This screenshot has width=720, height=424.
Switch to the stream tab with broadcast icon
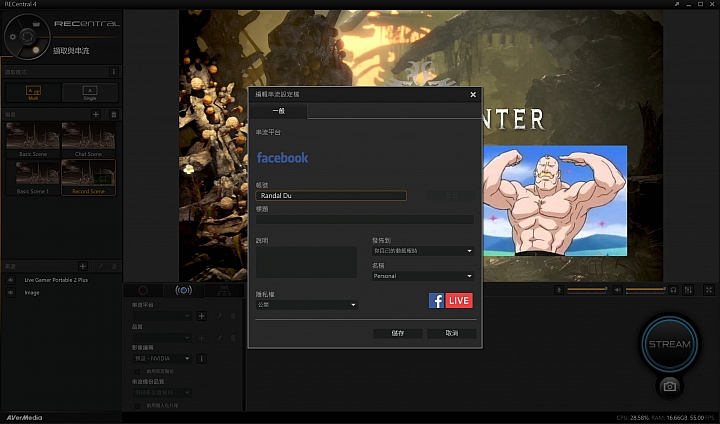pos(183,290)
